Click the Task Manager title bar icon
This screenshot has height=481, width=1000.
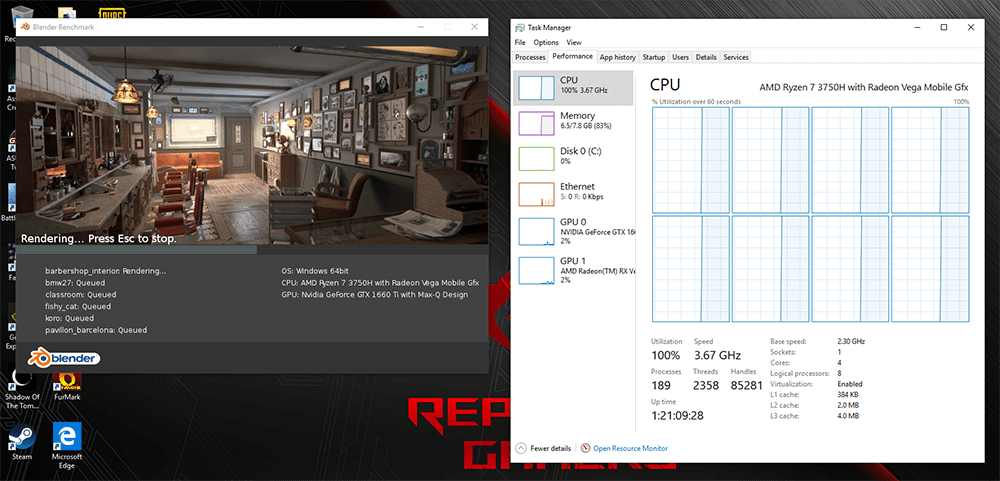(x=520, y=27)
